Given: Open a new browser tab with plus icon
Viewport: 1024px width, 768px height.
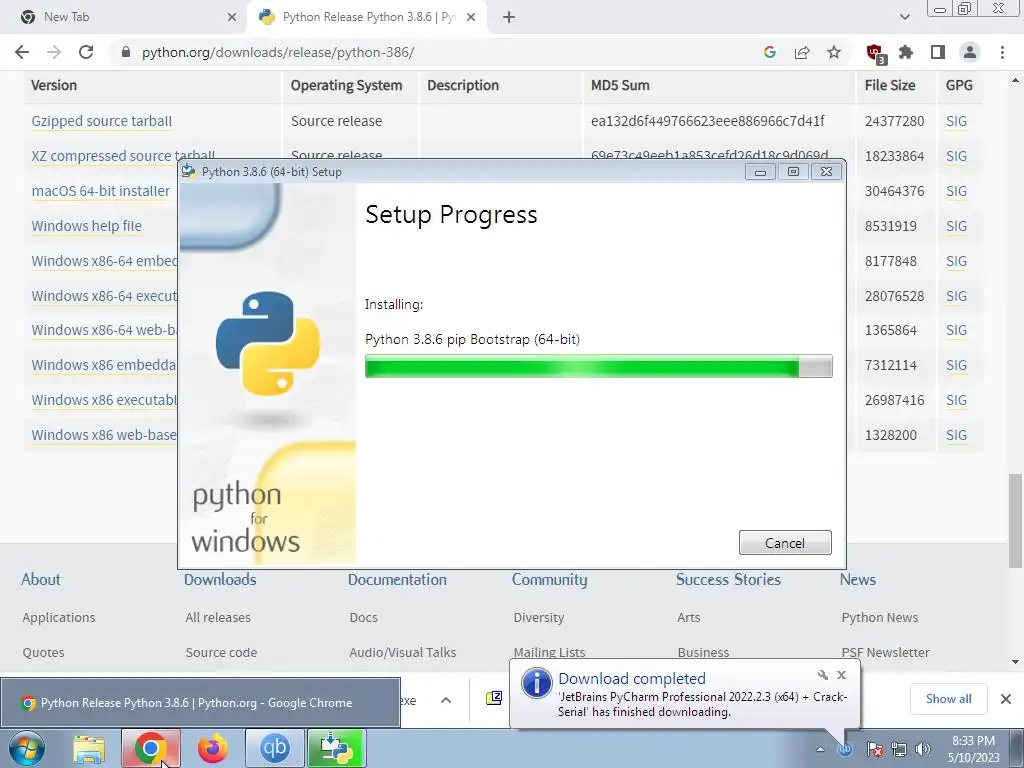Looking at the screenshot, I should pos(509,18).
